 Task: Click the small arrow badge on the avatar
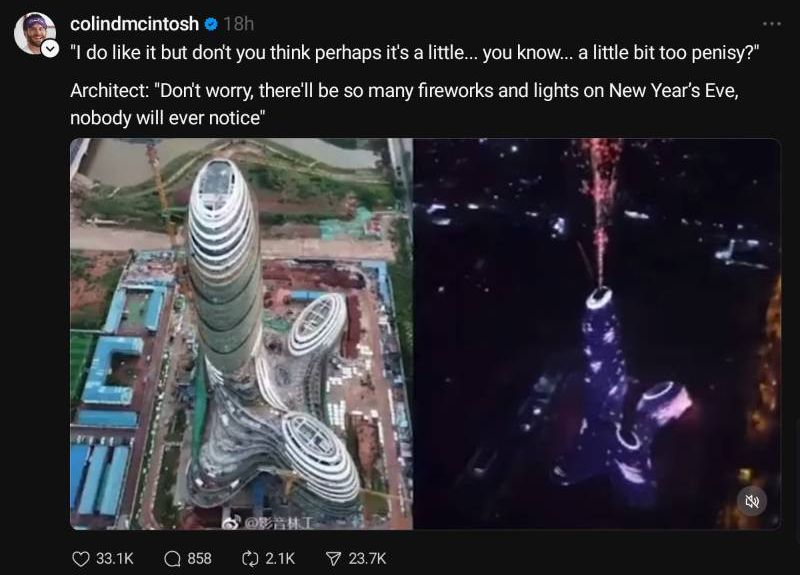point(50,49)
